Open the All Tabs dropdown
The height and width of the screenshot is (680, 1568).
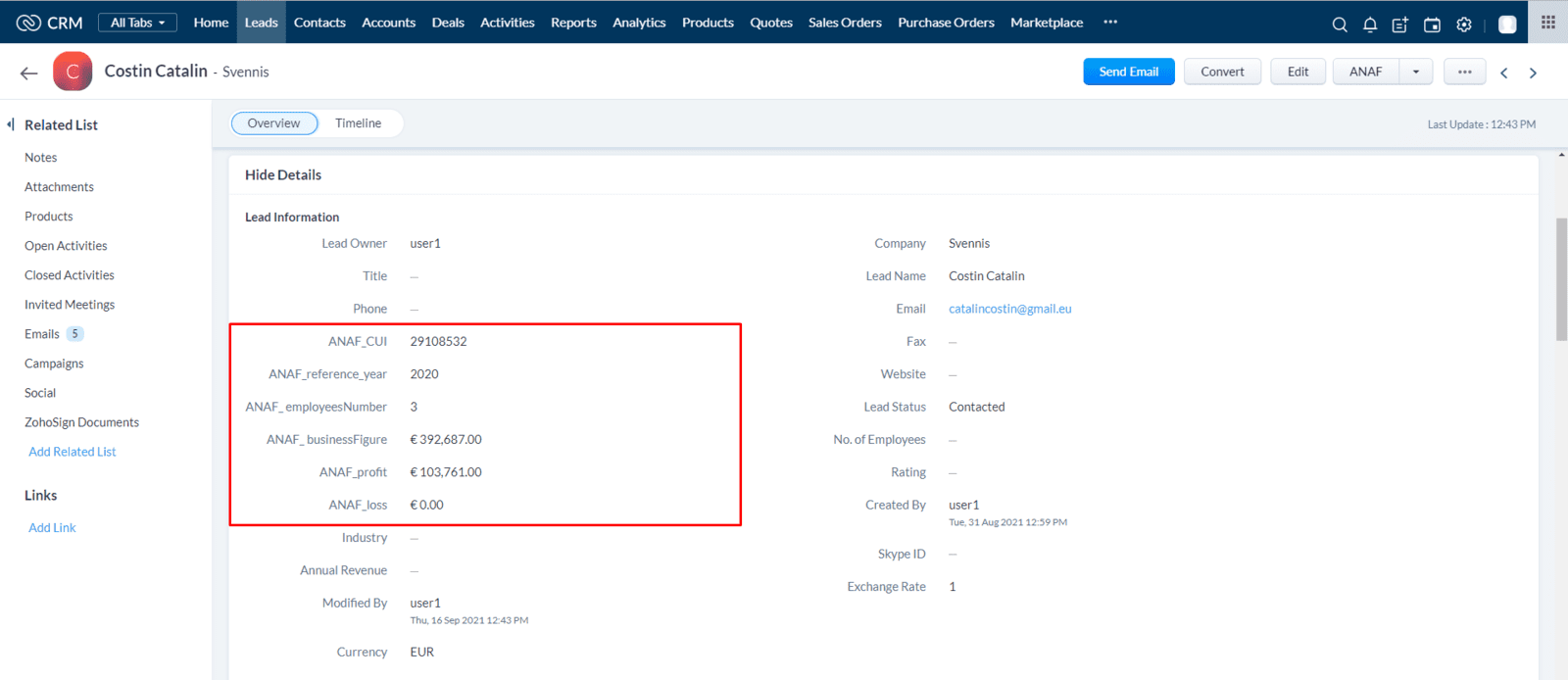(137, 23)
